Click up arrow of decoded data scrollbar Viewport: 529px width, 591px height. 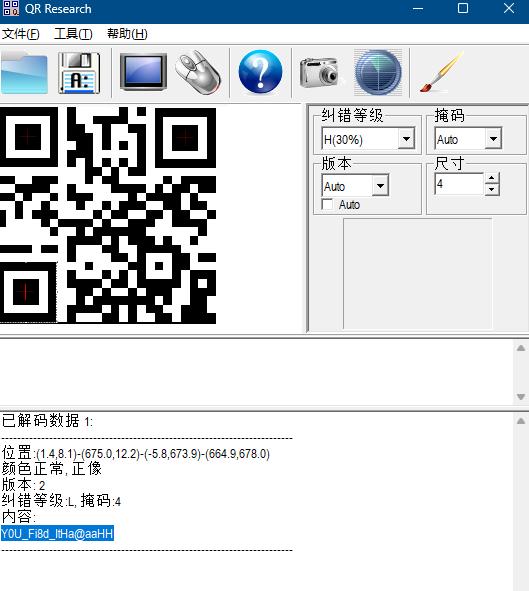521,421
